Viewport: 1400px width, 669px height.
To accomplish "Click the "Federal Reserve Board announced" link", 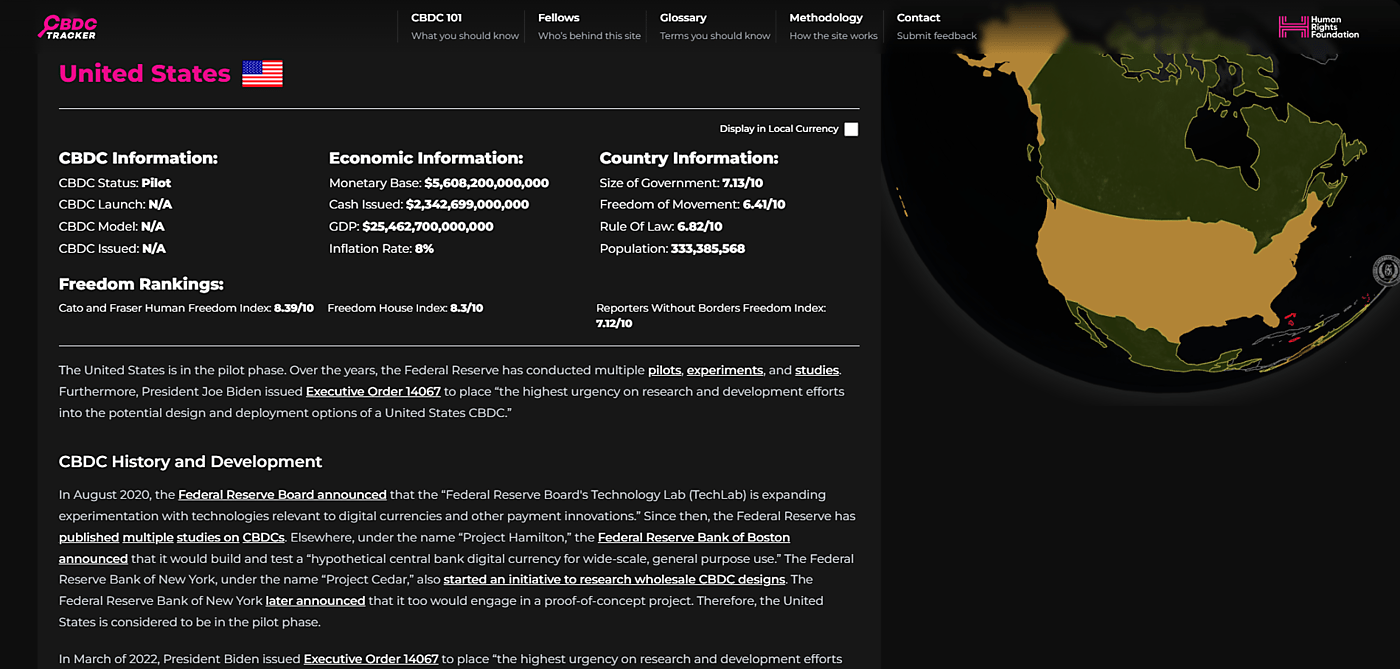I will point(282,495).
